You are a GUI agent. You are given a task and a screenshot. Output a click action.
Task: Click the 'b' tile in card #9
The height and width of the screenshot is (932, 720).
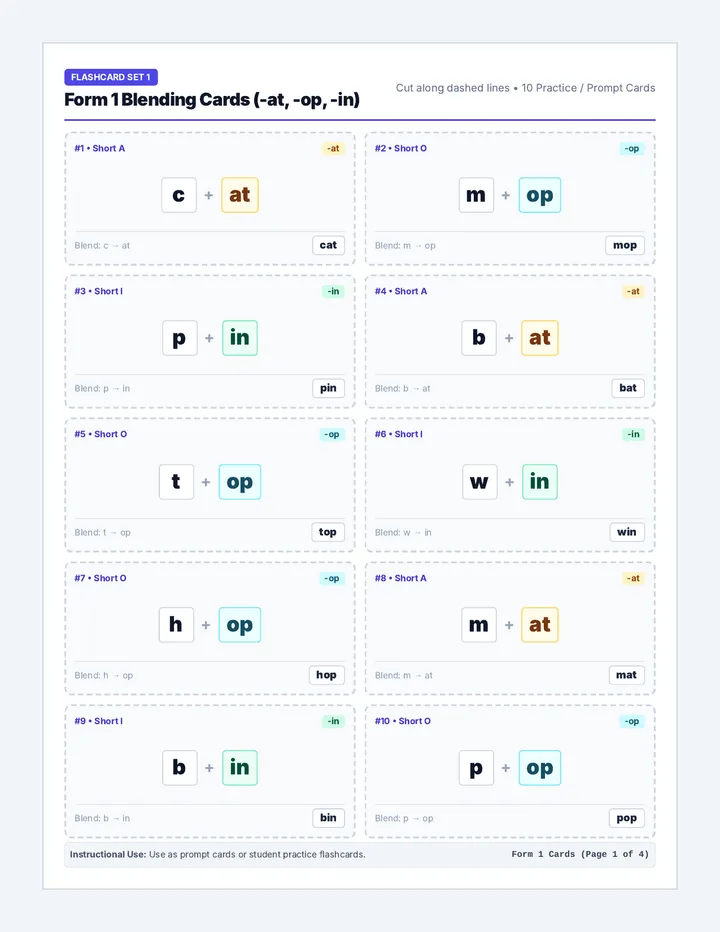(180, 768)
